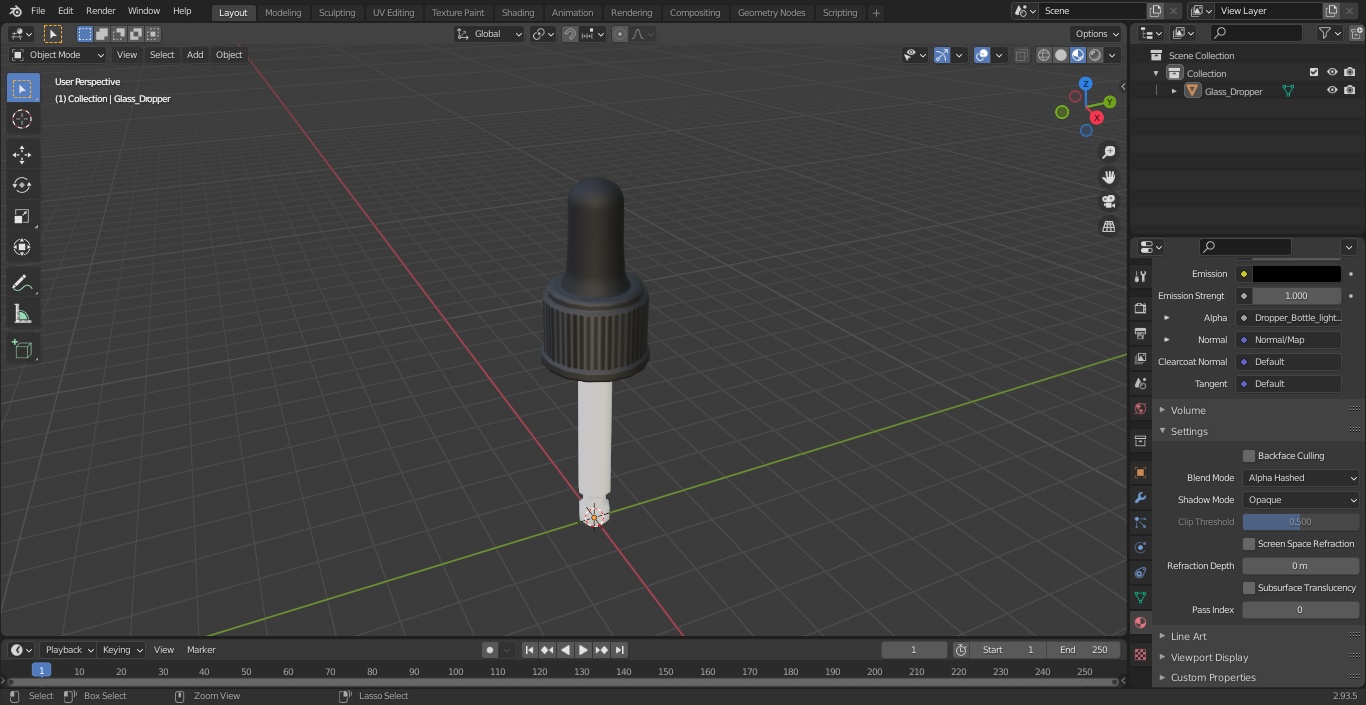1366x705 pixels.
Task: Click Refraction Depth 0 m field
Action: (1301, 566)
